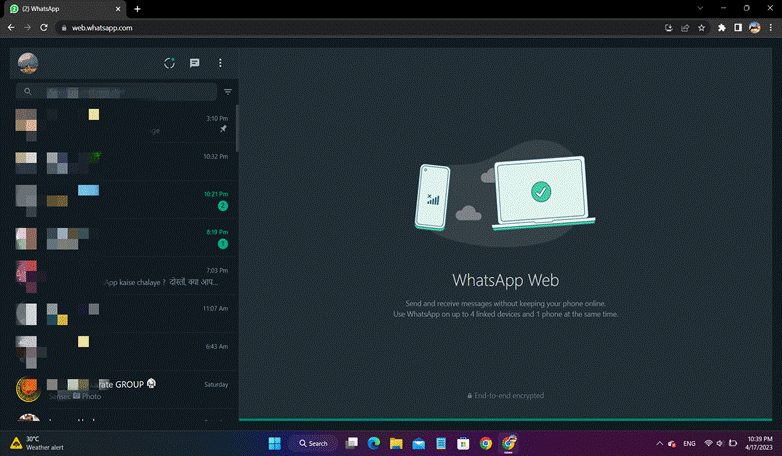This screenshot has width=782, height=456.
Task: Open the pinned chat from 3:10 Pm
Action: click(124, 124)
